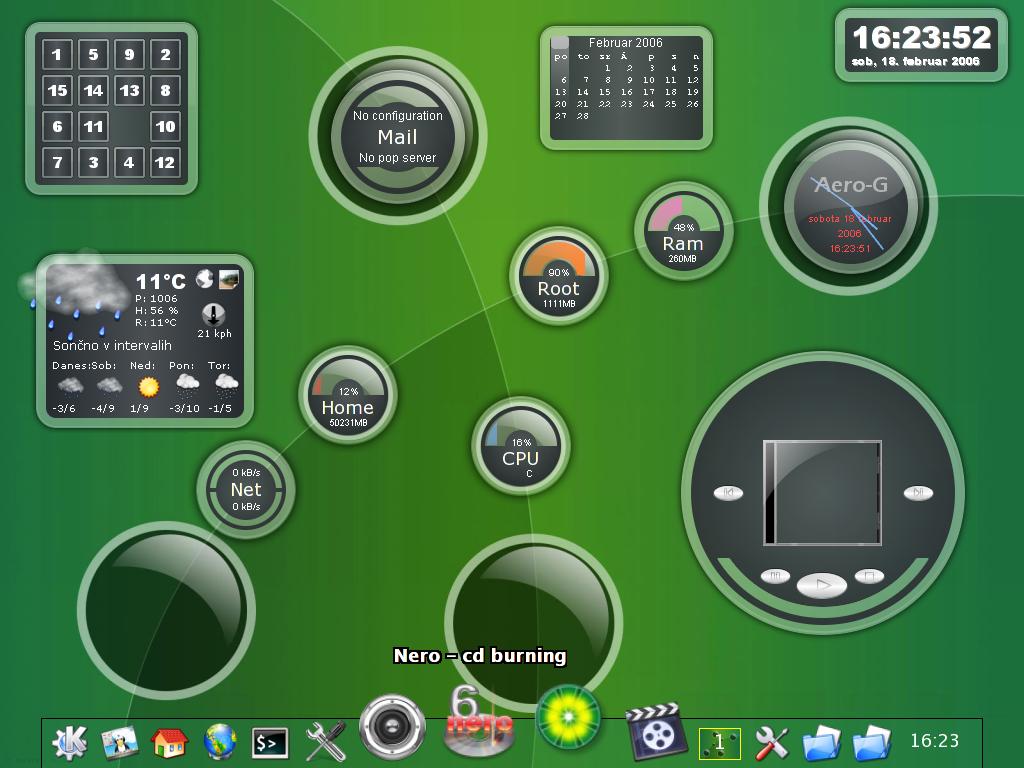
Task: Click the wind direction arrow icon
Action: tap(213, 315)
